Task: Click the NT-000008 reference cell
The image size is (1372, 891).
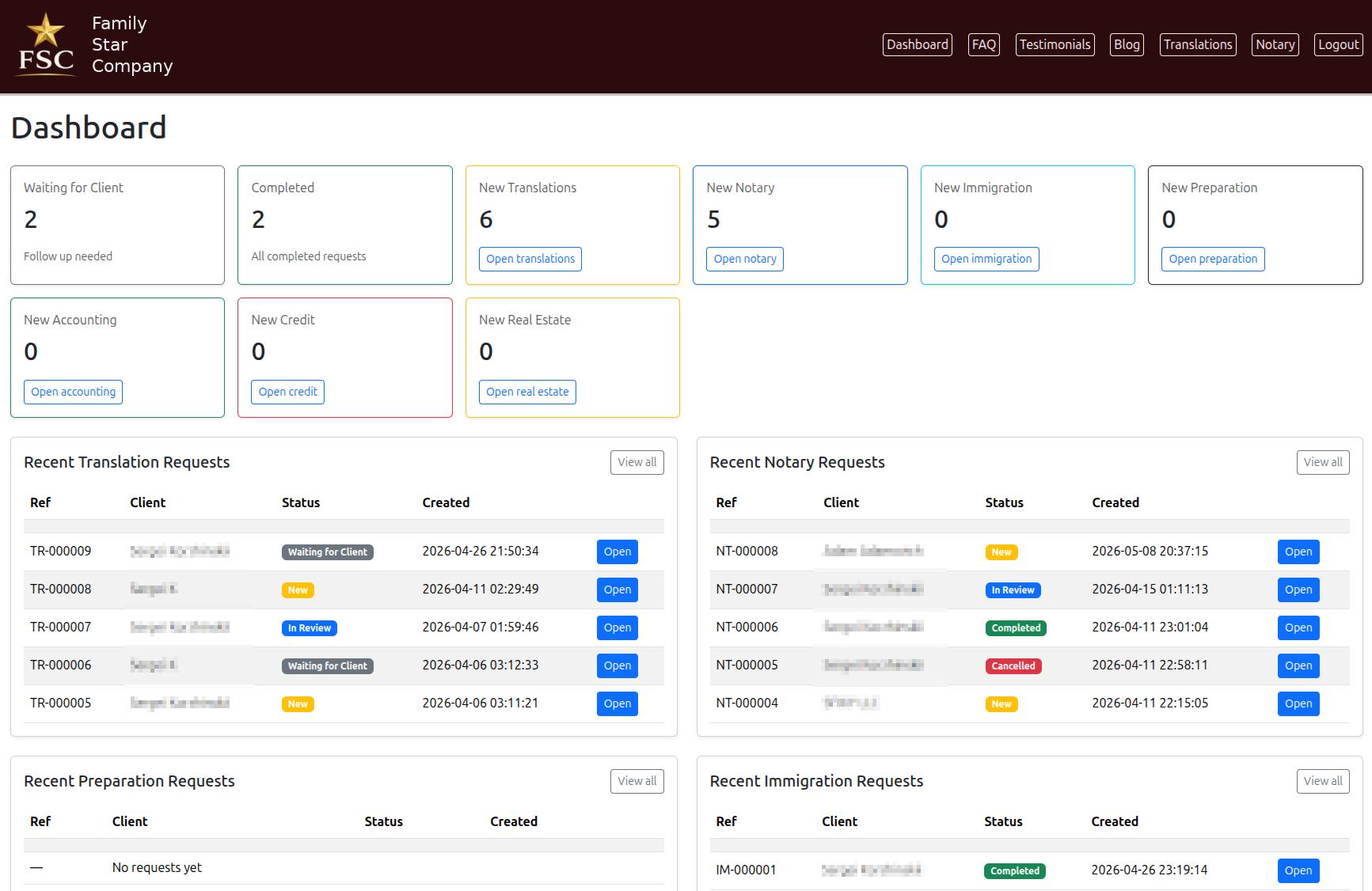Action: tap(747, 551)
